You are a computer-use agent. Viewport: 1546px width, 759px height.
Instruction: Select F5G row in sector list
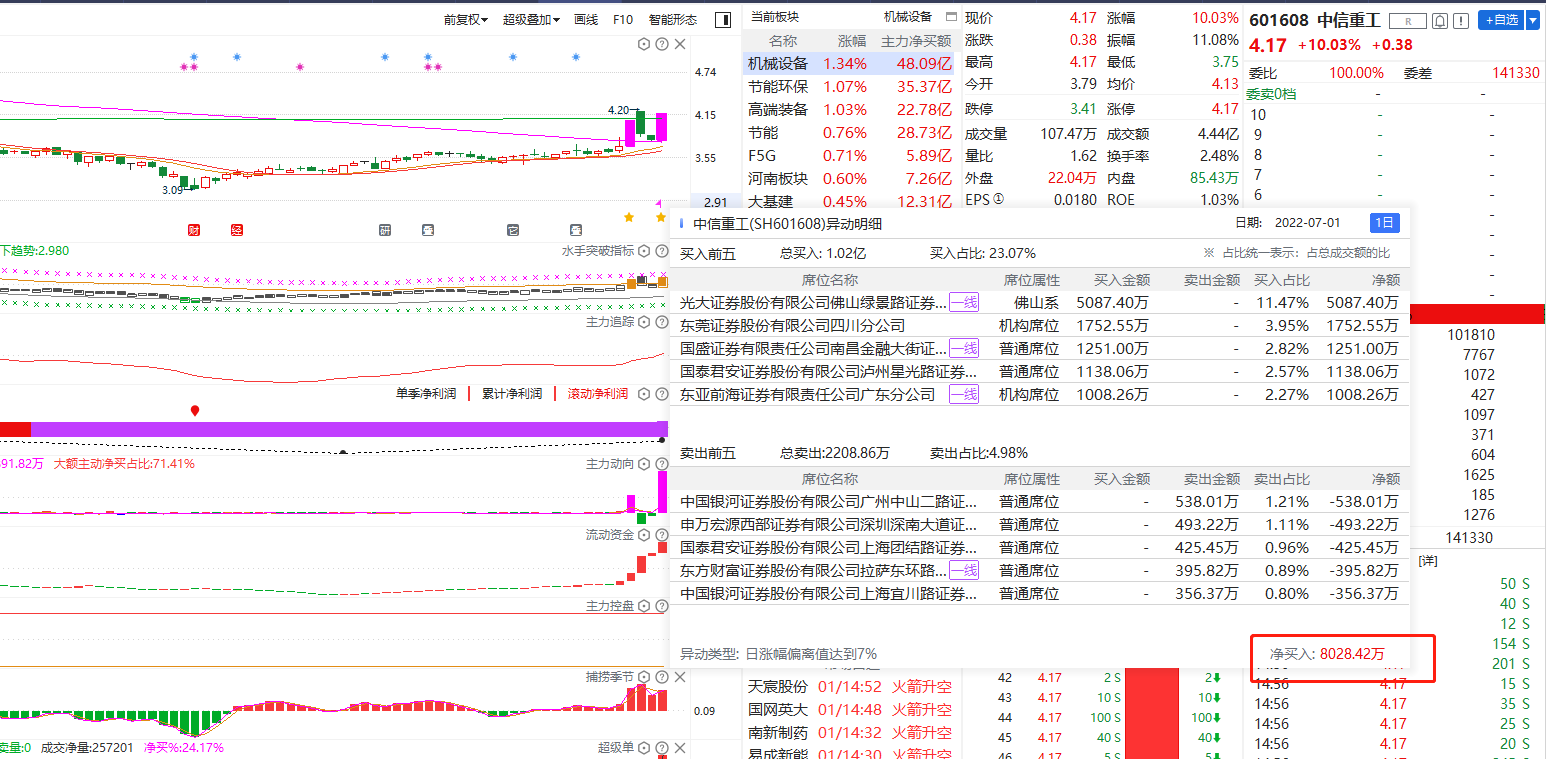click(850, 155)
